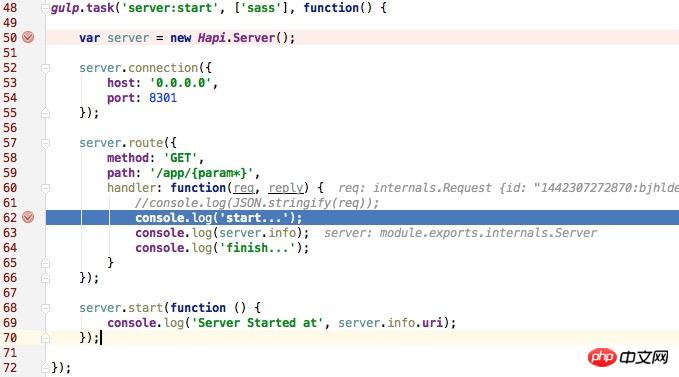
Task: Click server.info inside console.log on line 63
Action: [x=258, y=233]
